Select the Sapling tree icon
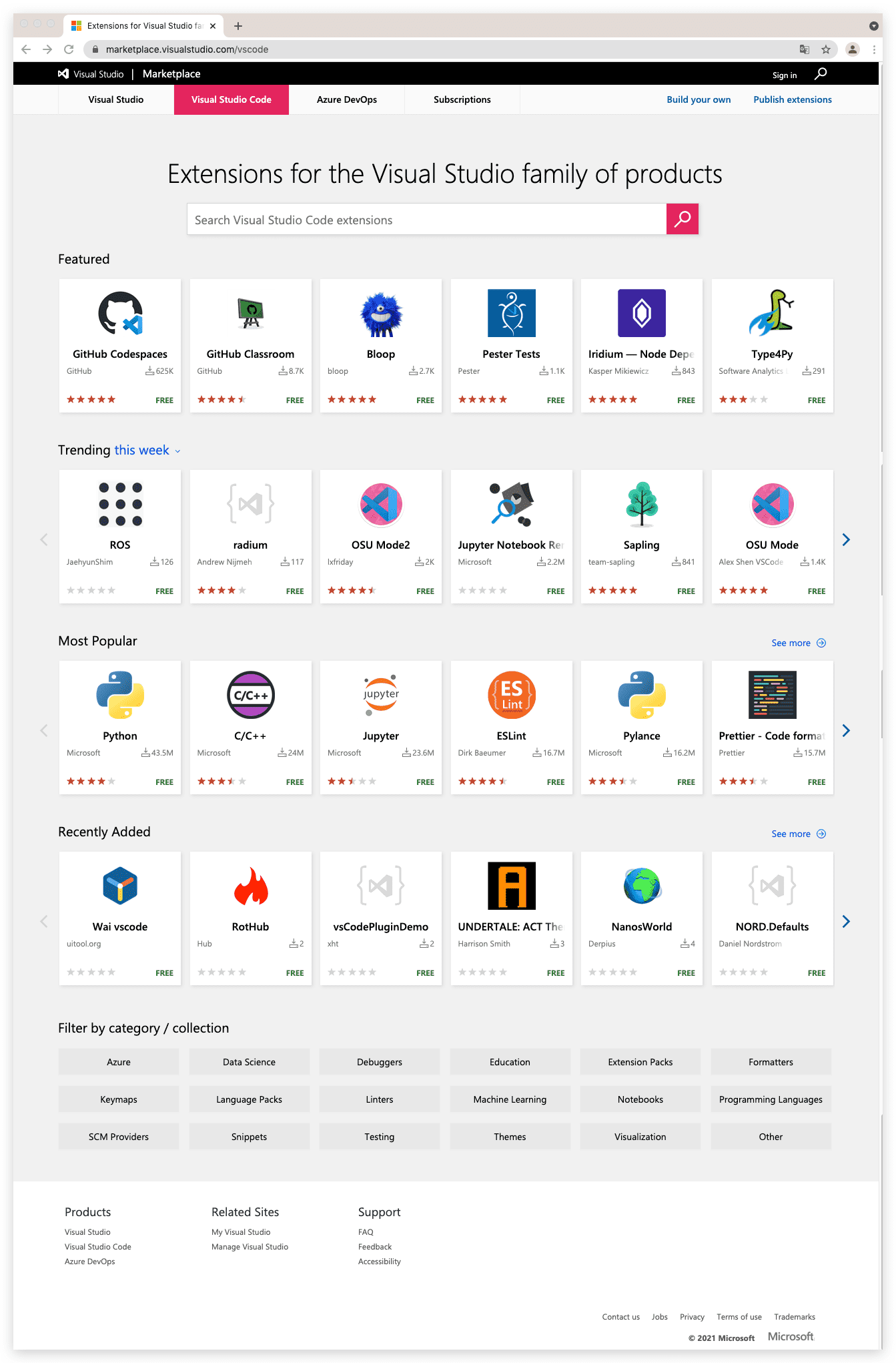 pos(642,504)
